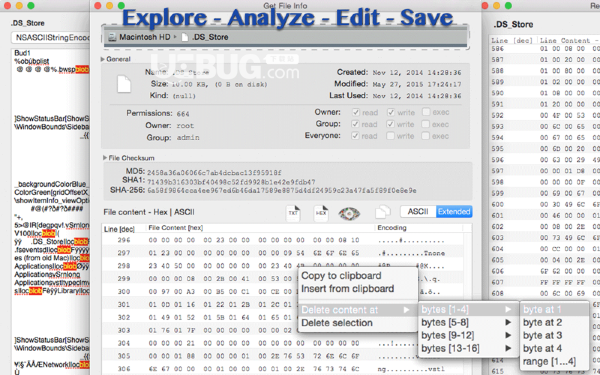600x375 pixels.
Task: Click the Group value admin
Action: (188, 137)
